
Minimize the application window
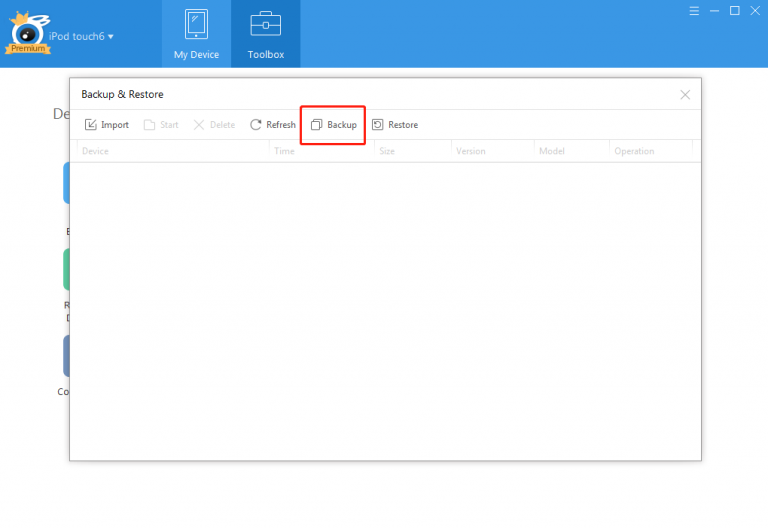(714, 10)
